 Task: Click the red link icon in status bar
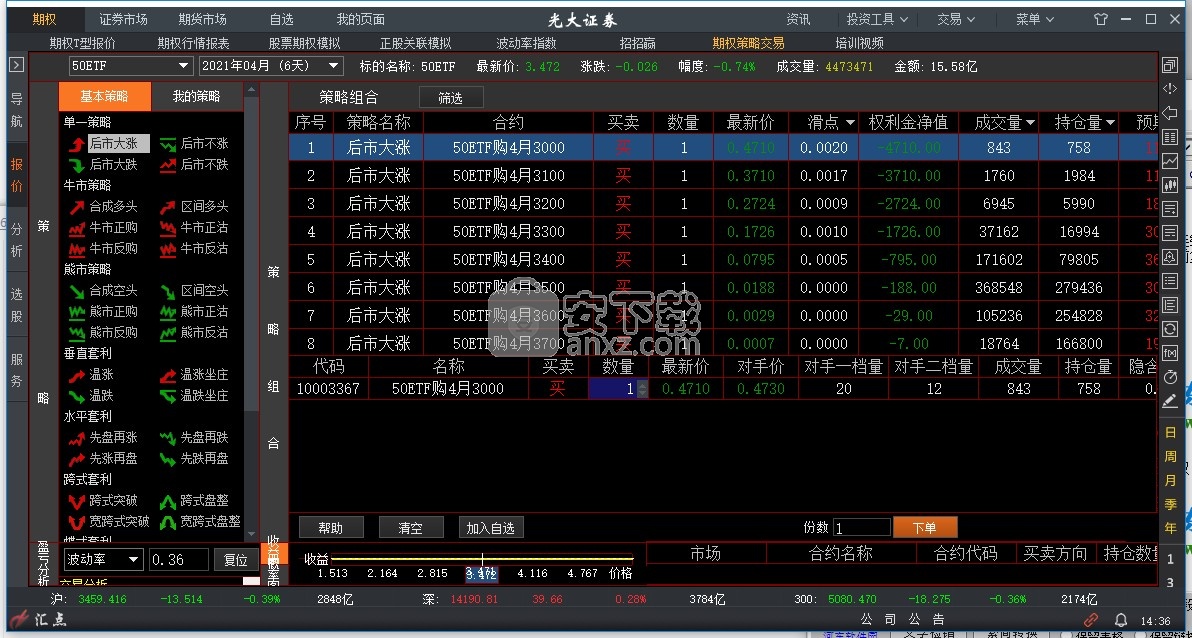(1092, 620)
